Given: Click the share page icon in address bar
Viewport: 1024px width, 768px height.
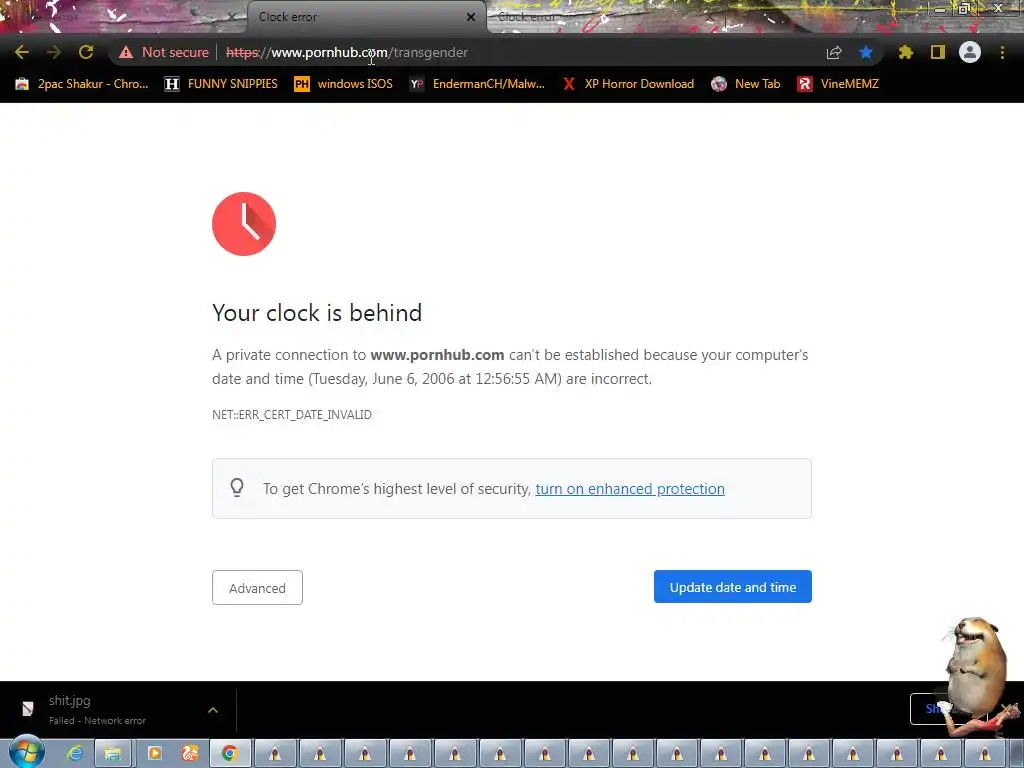Looking at the screenshot, I should (x=834, y=52).
